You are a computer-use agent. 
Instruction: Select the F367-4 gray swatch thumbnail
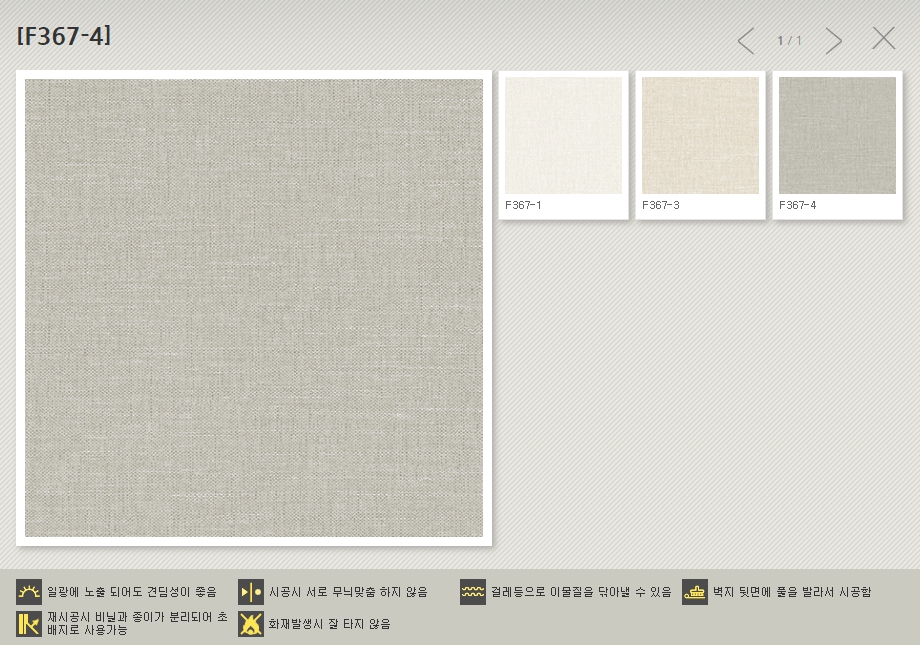point(837,135)
